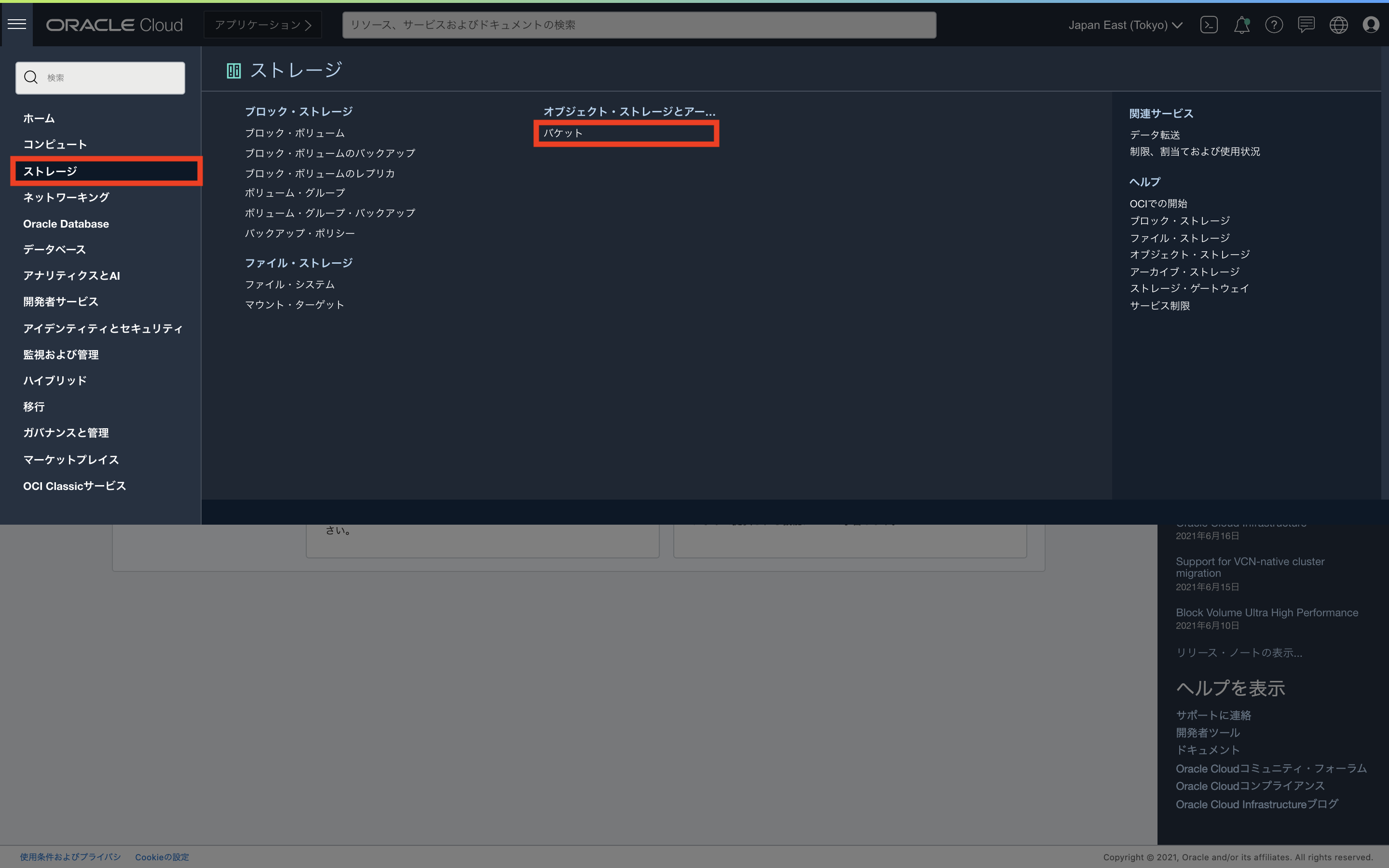Open データ転送 related service link

pos(1154,135)
